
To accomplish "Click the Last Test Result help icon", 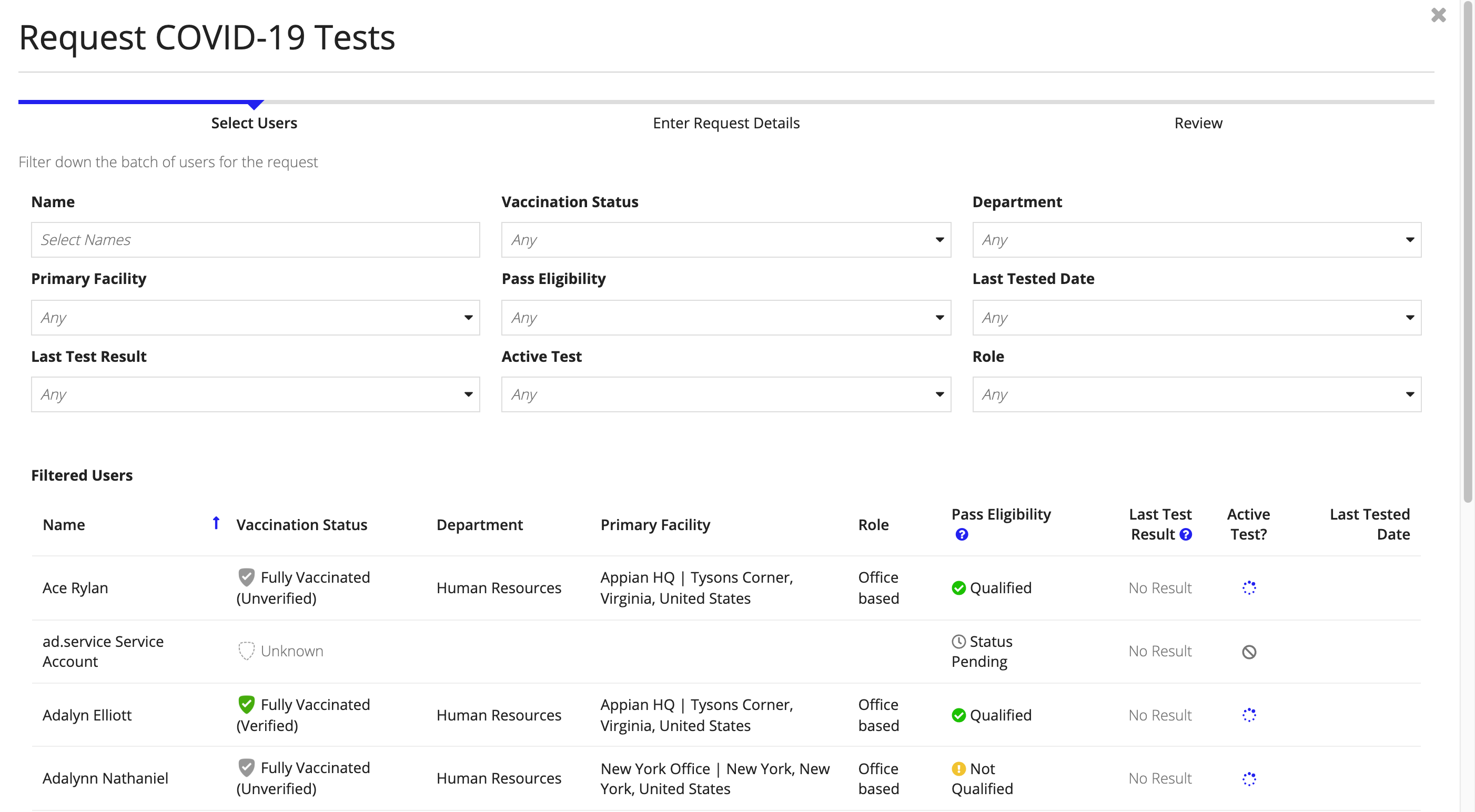I will point(1186,534).
